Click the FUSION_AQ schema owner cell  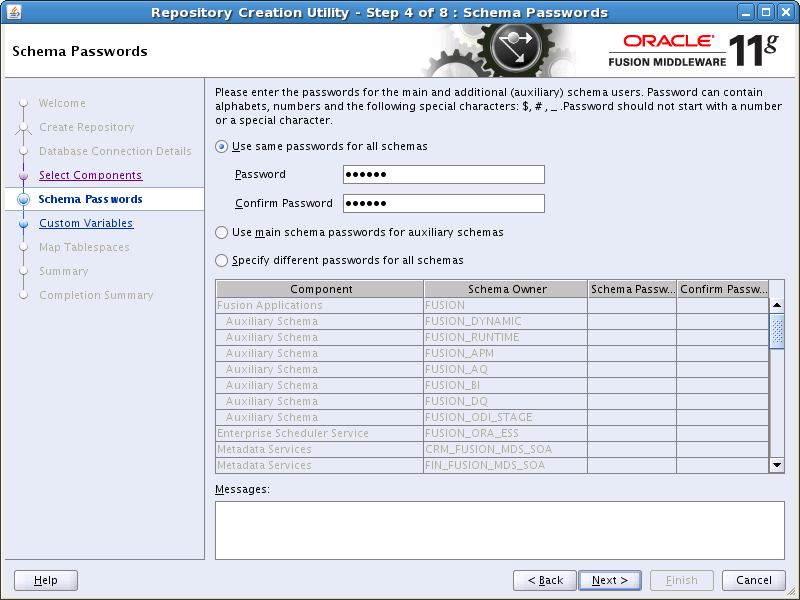[x=506, y=369]
